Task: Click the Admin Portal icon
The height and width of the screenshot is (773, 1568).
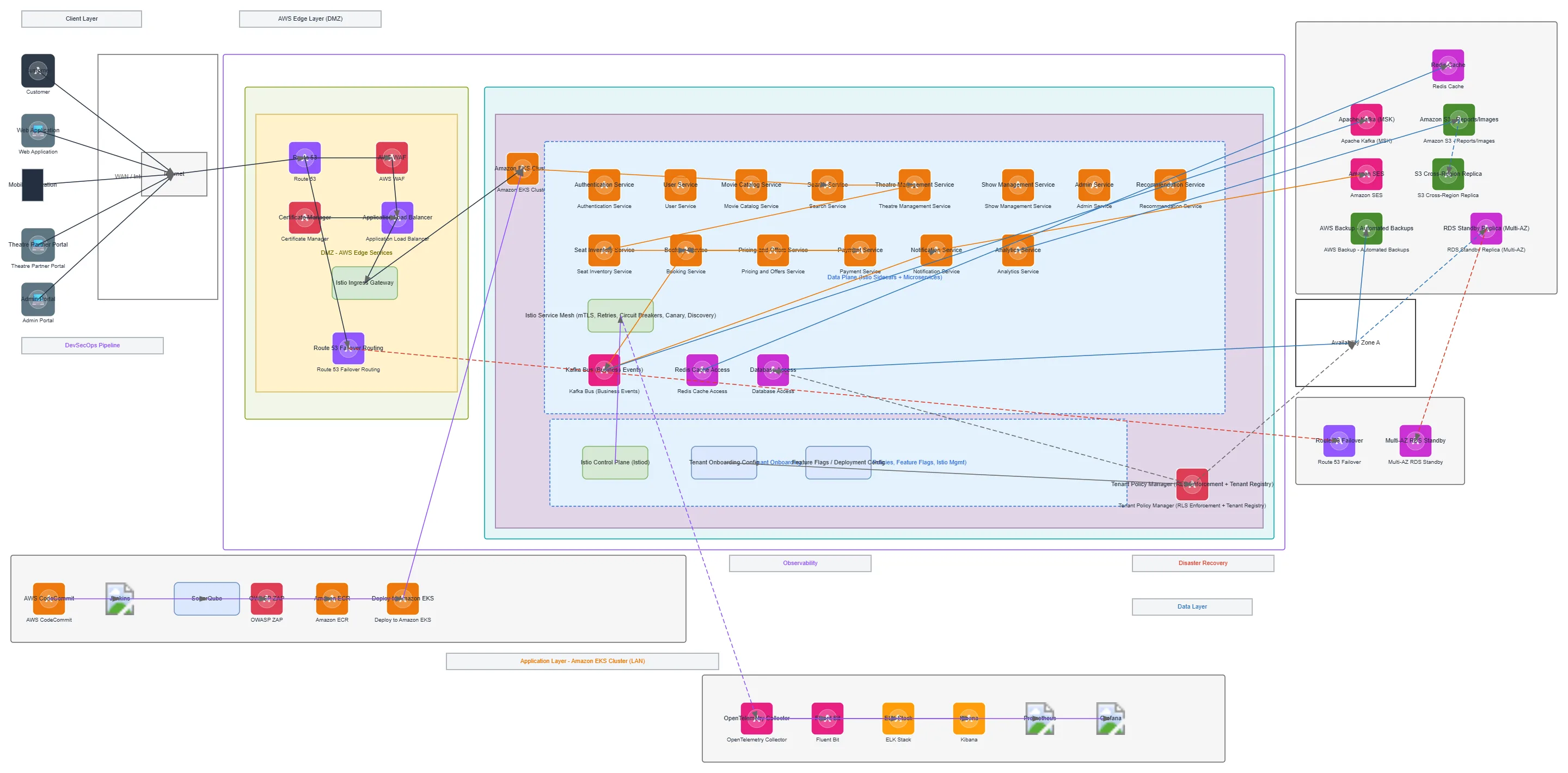Action: click(38, 299)
